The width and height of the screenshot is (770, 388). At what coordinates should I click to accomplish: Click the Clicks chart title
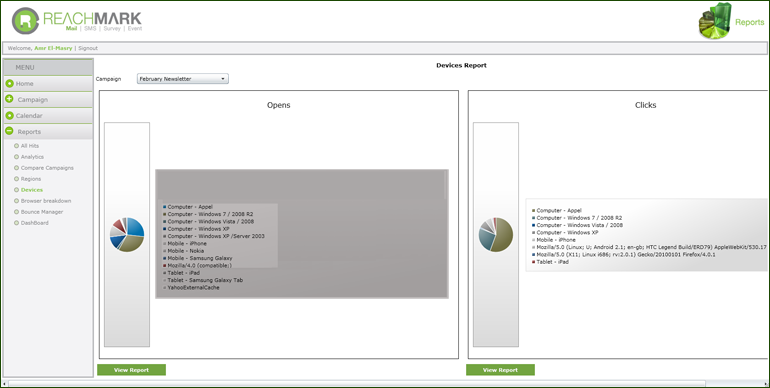[x=645, y=105]
